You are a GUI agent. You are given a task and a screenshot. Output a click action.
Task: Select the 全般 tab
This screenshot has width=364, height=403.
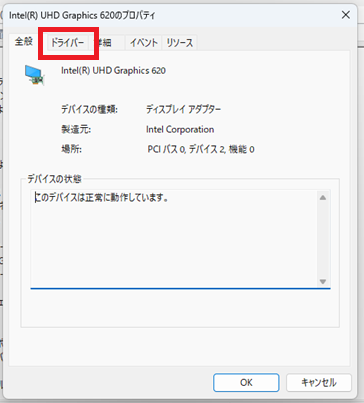tap(24, 42)
